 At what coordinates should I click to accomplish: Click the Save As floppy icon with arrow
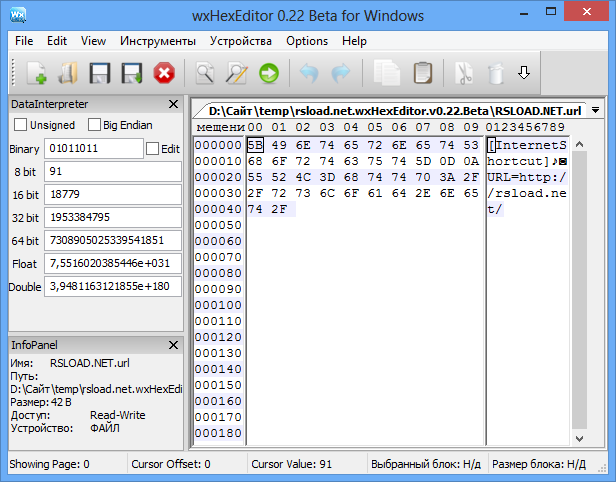point(132,73)
